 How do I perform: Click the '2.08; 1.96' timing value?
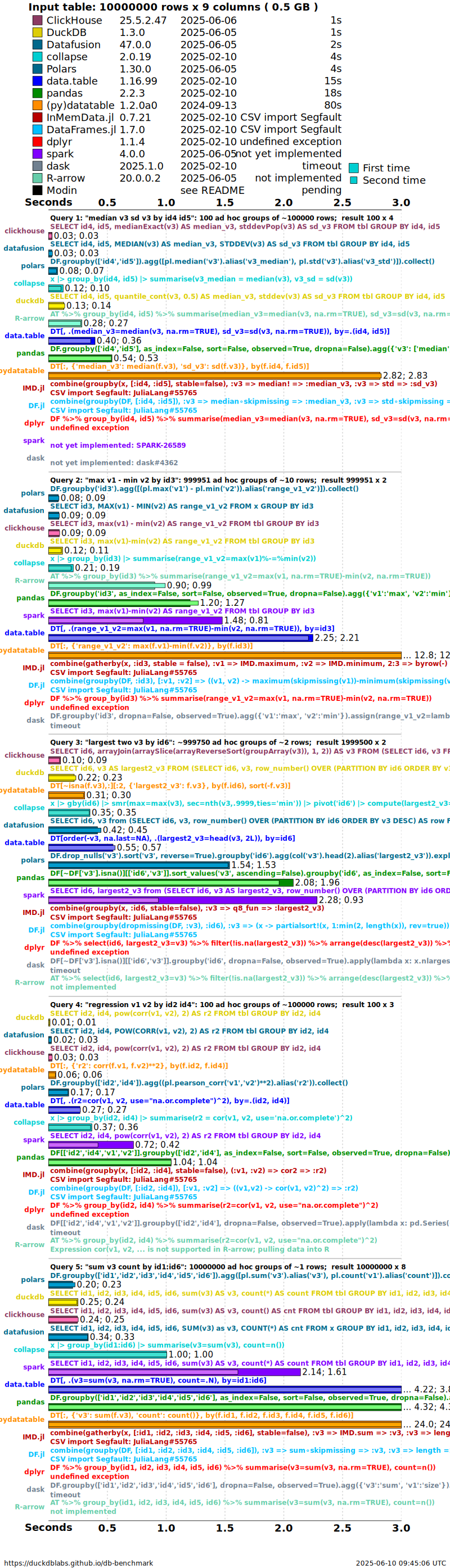coord(317,882)
